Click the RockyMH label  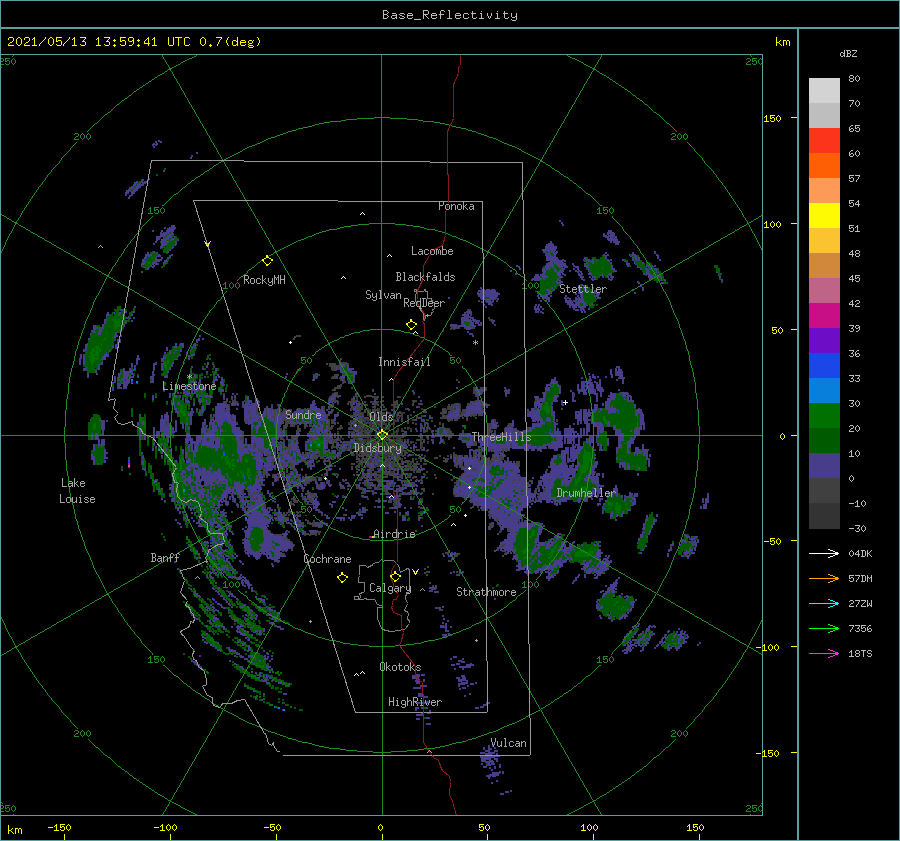[x=264, y=280]
